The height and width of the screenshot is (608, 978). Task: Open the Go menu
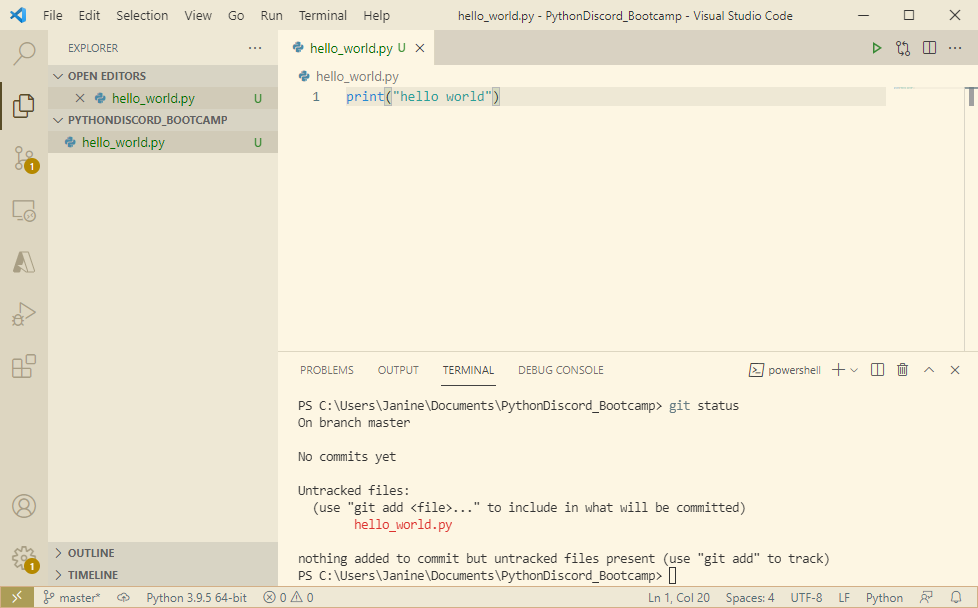[236, 16]
